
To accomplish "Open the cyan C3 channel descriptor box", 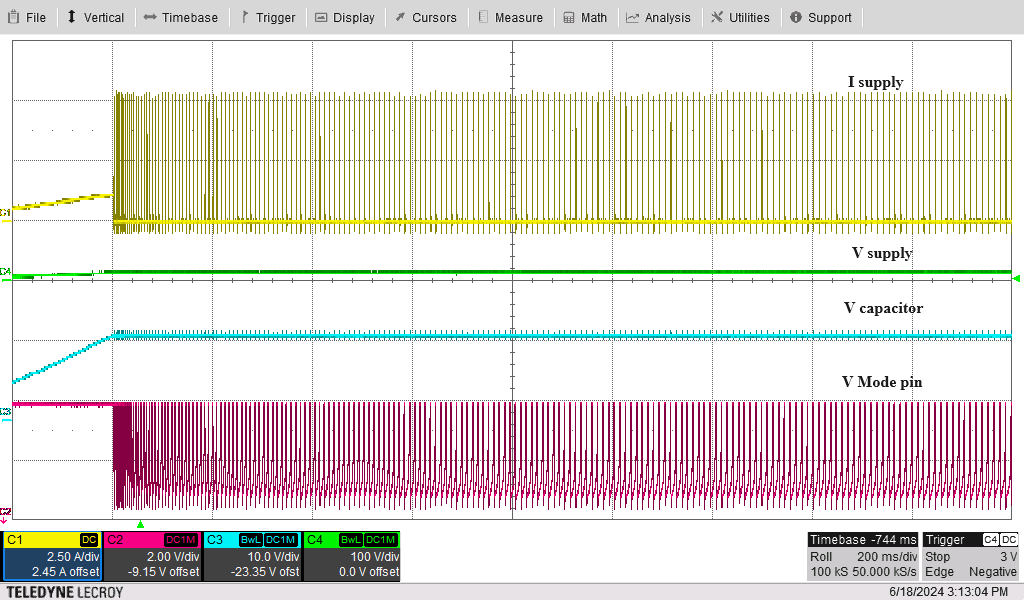I will point(252,556).
